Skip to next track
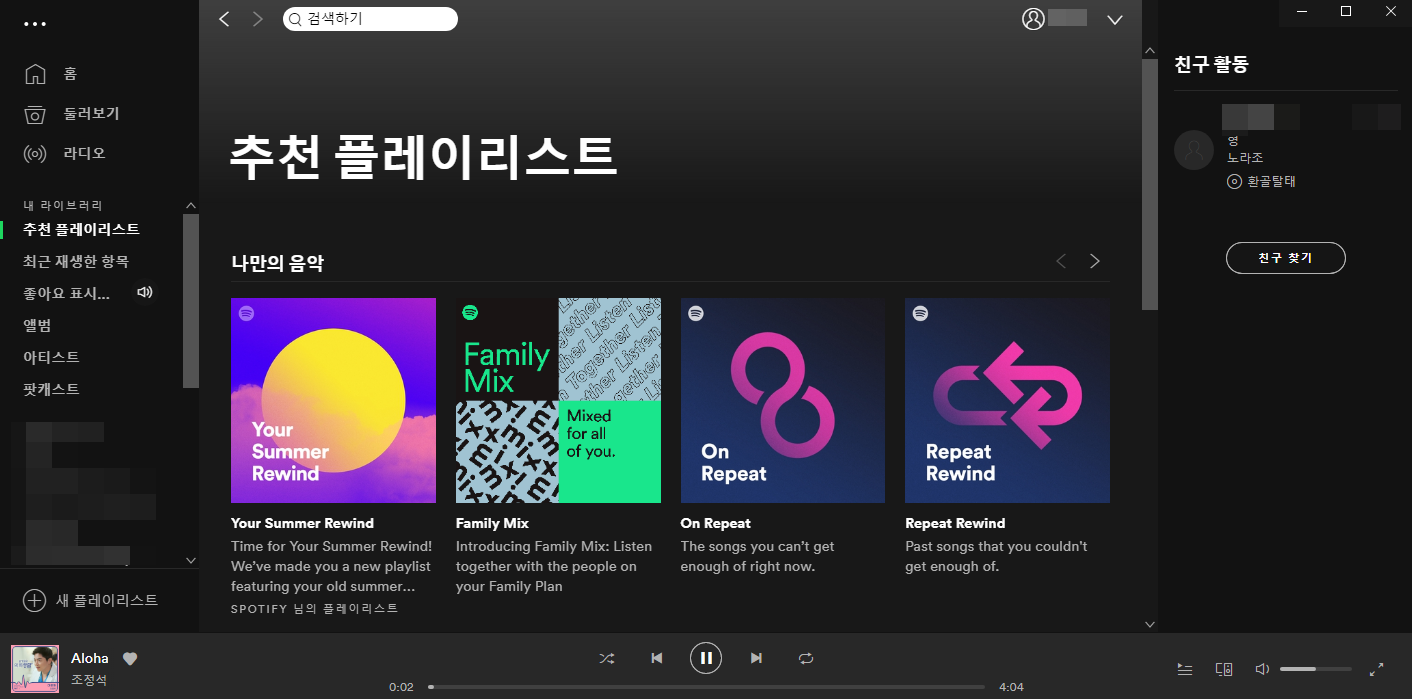 click(x=756, y=658)
